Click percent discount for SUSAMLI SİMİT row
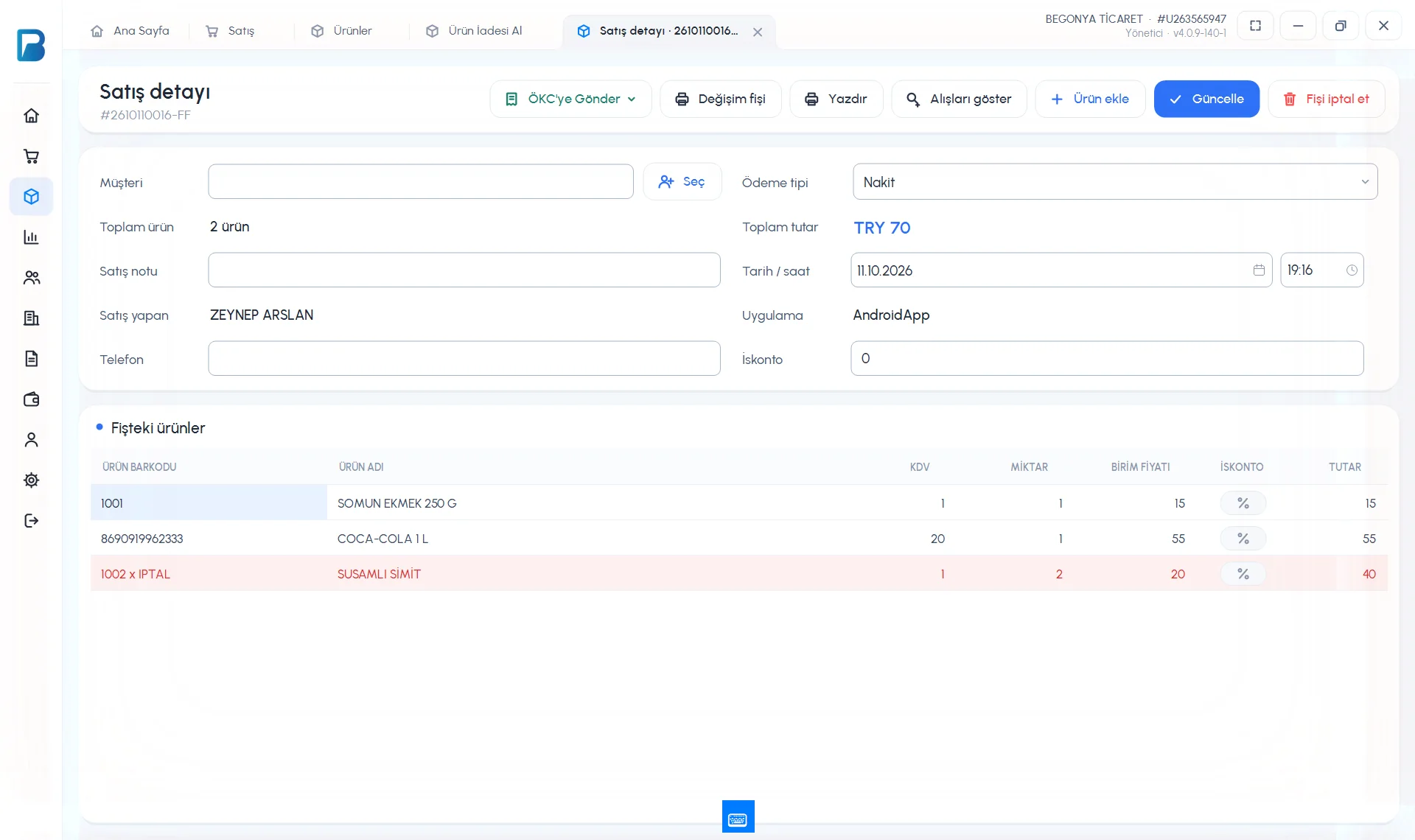Screen dimensions: 1415x840 coord(1243,574)
